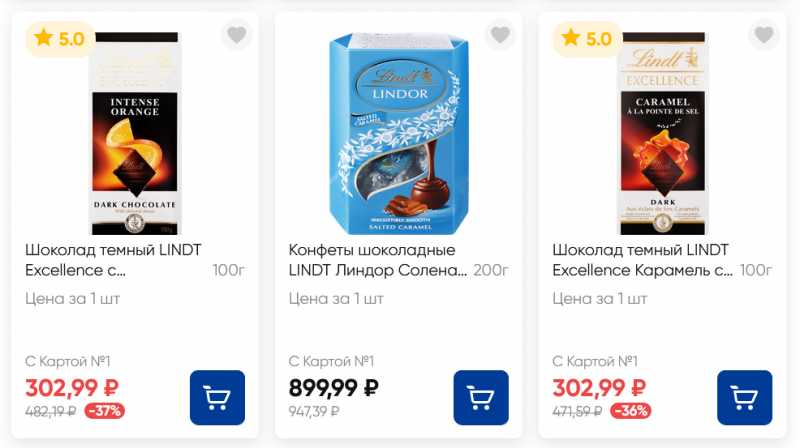Open the Excellence Caramel bar product image

pyautogui.click(x=663, y=130)
